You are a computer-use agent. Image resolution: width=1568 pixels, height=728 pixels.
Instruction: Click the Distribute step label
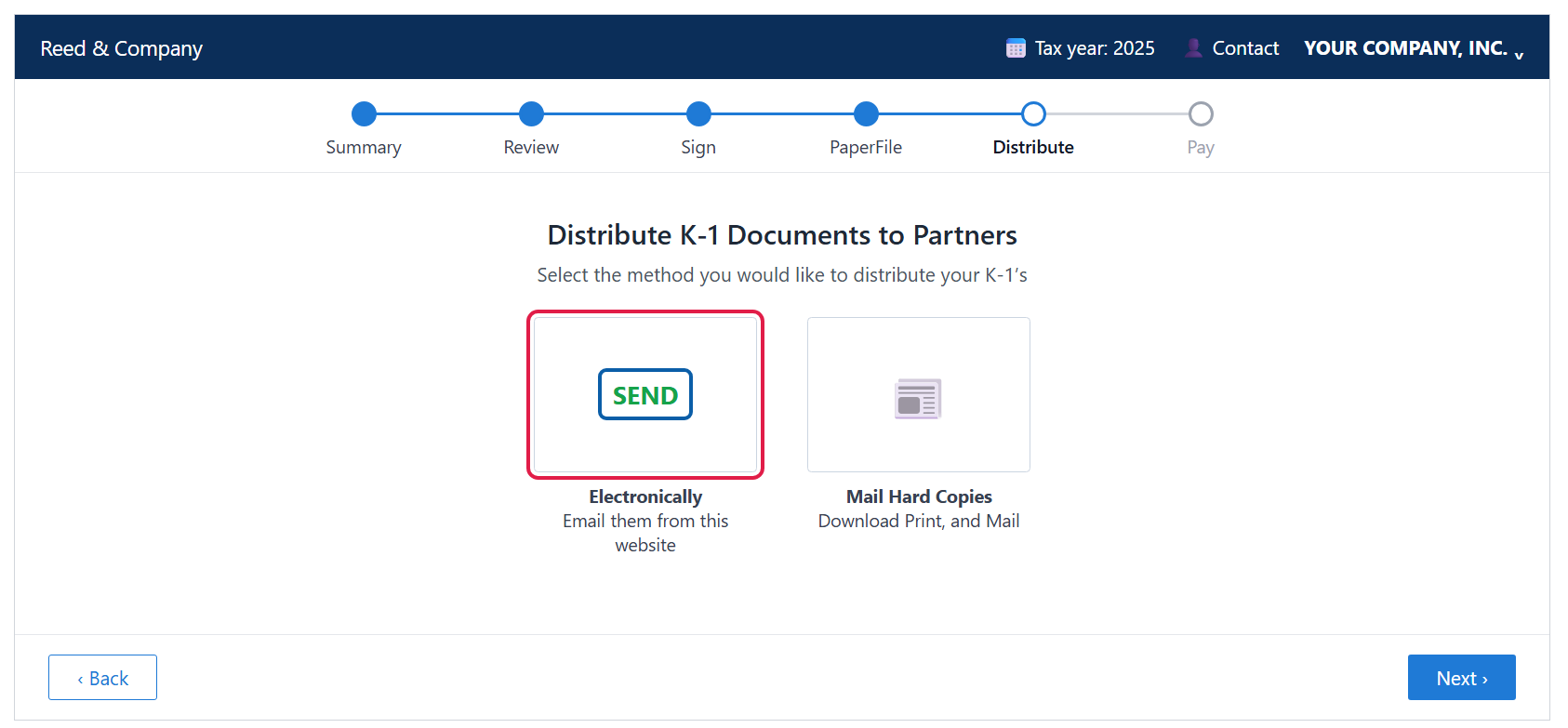pyautogui.click(x=1033, y=148)
